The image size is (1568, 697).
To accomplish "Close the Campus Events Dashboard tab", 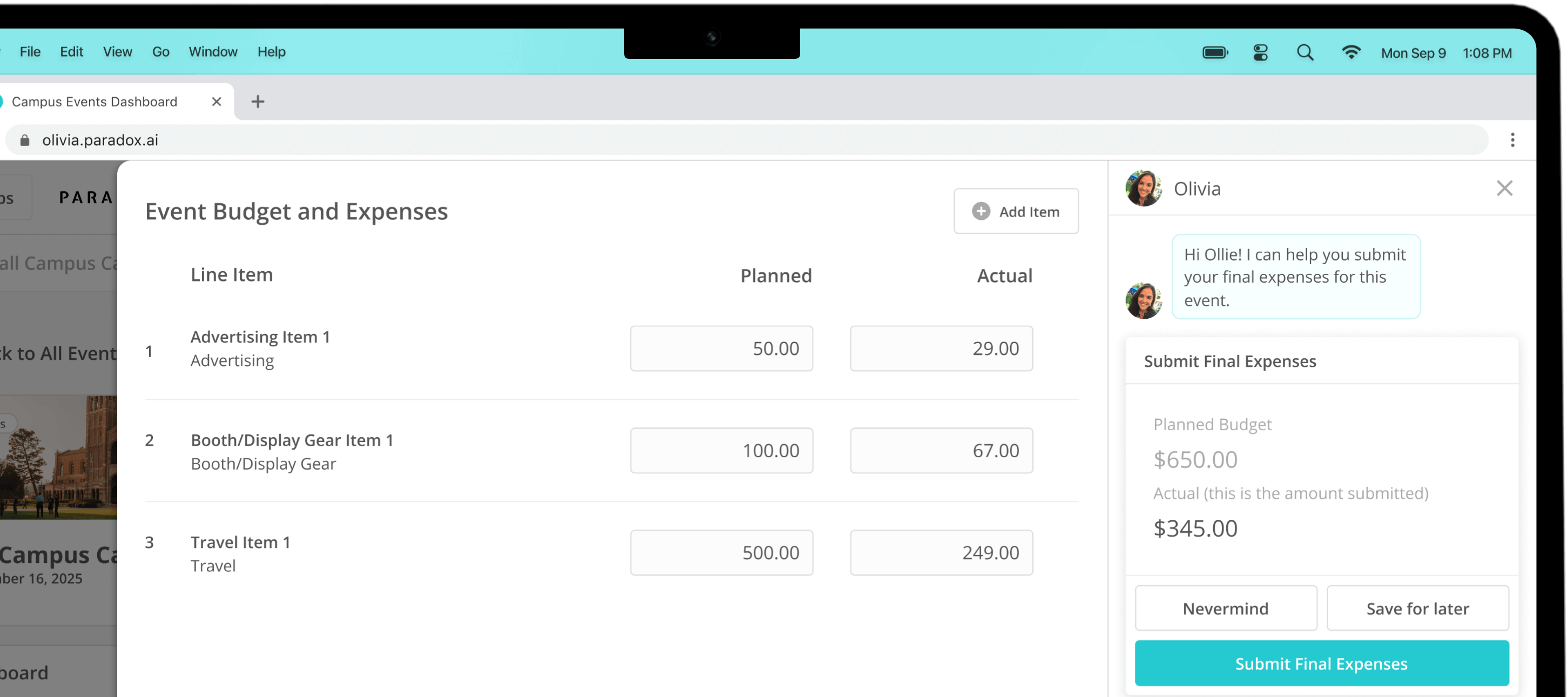I will 216,102.
